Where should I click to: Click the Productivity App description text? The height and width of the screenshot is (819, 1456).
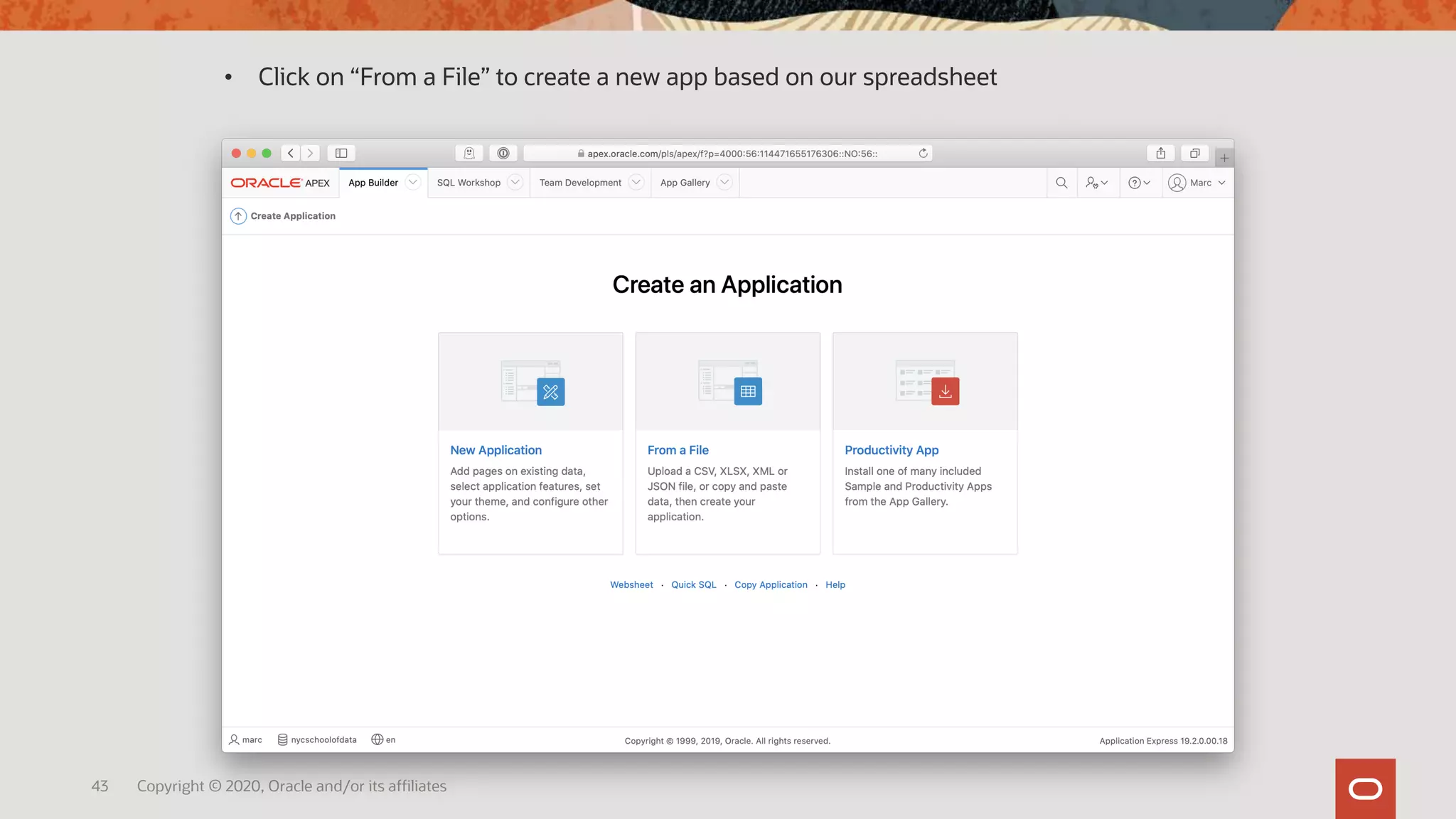click(918, 486)
